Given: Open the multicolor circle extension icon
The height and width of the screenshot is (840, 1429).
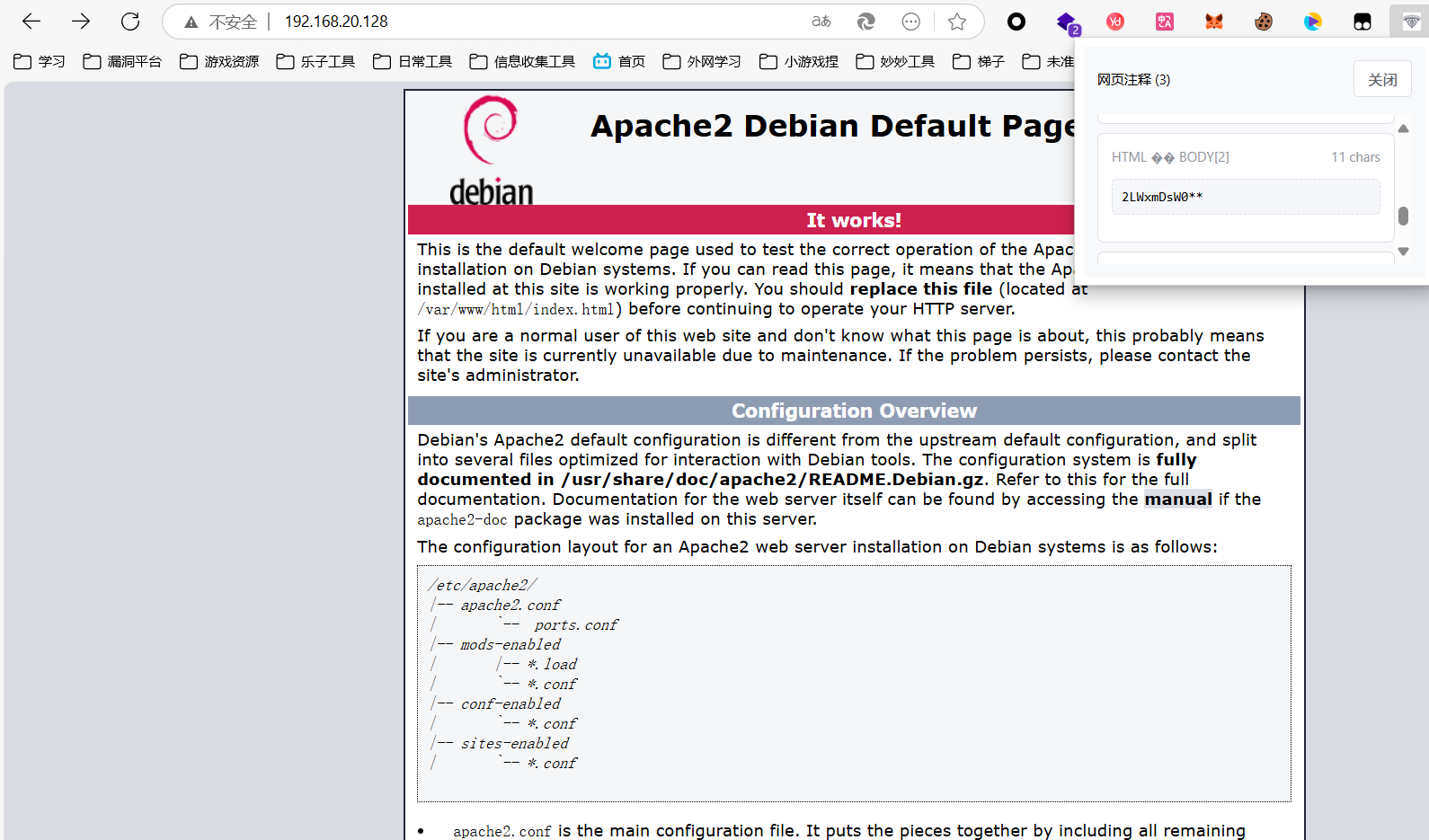Looking at the screenshot, I should [1313, 22].
